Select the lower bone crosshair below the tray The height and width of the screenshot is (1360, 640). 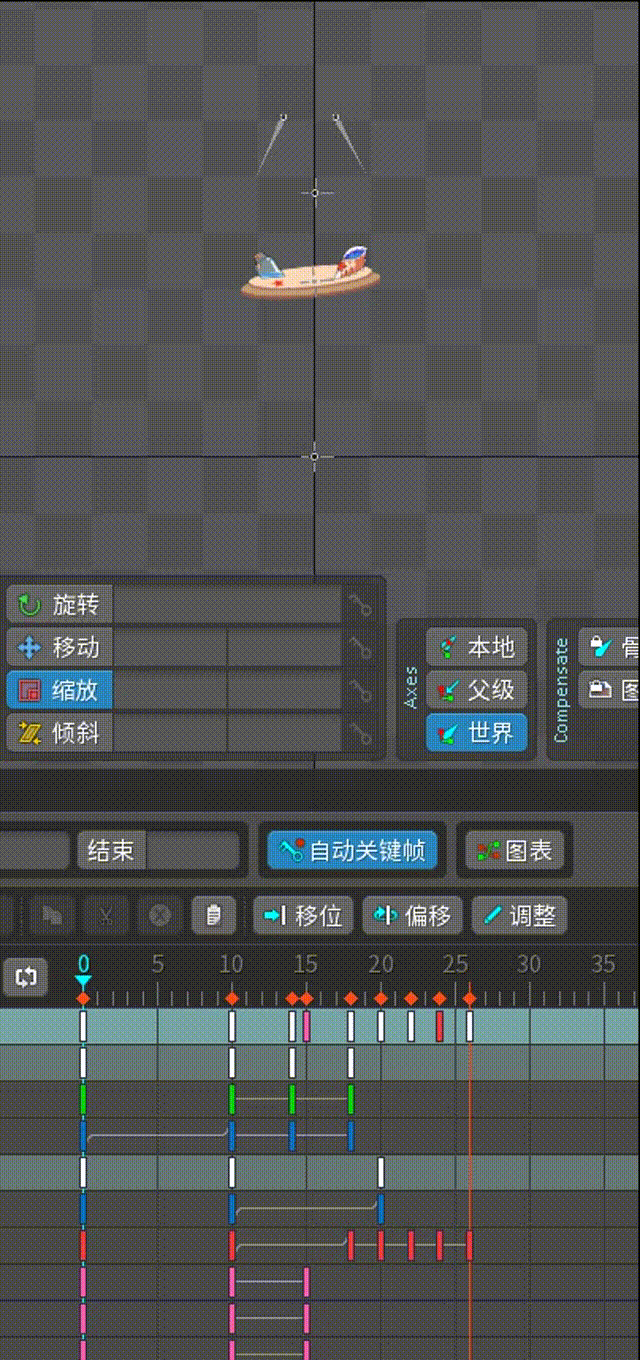315,456
